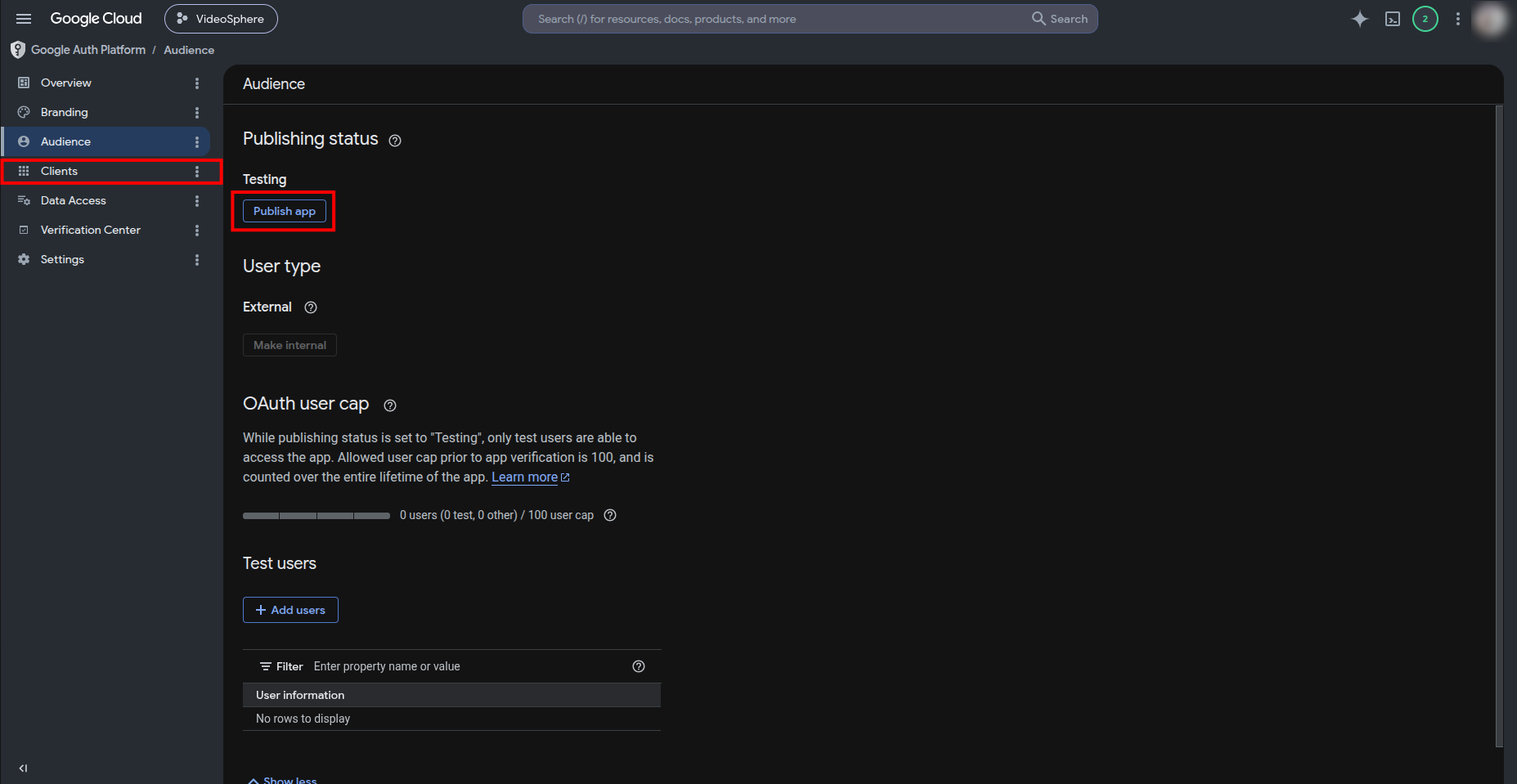Click the Make internal button
The width and height of the screenshot is (1517, 784).
tap(289, 345)
